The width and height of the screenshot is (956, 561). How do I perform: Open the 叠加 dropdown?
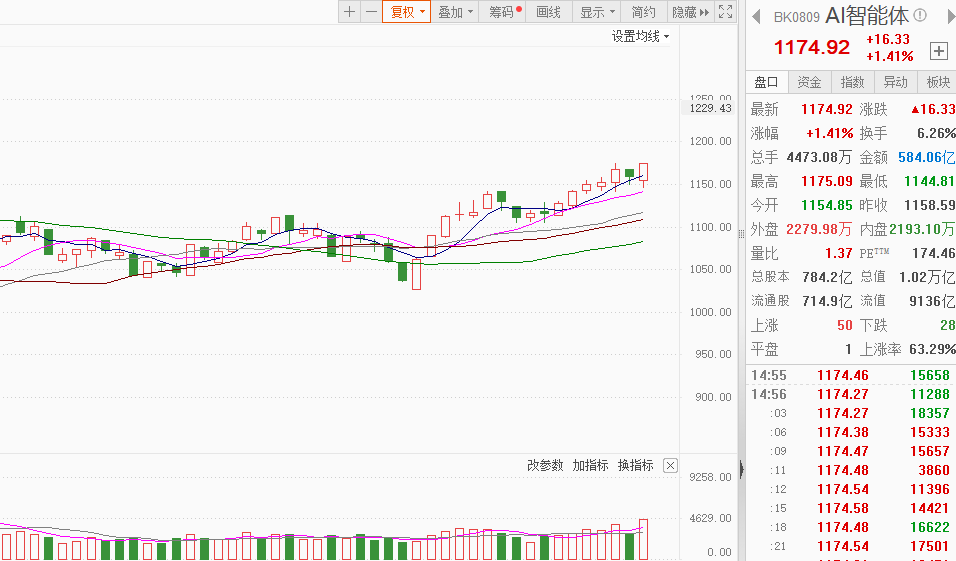coord(455,12)
